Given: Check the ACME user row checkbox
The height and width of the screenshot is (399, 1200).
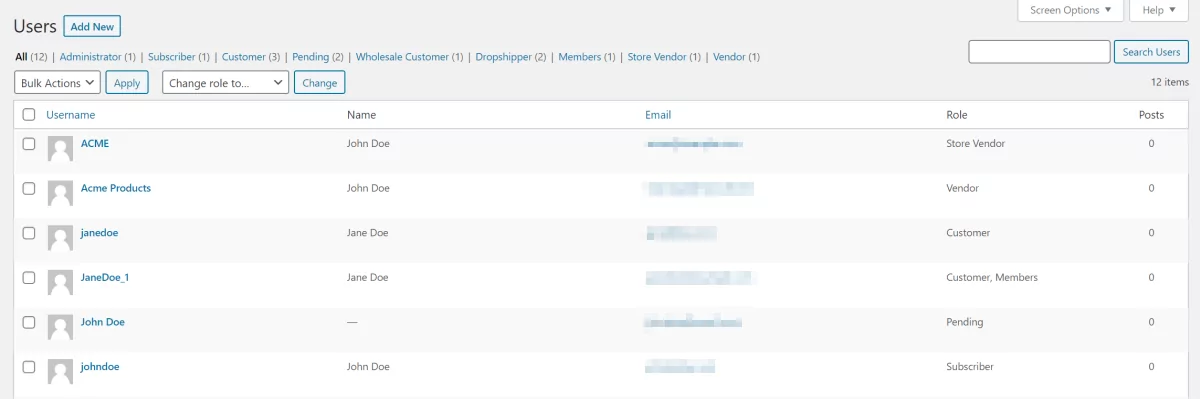Looking at the screenshot, I should pos(29,144).
